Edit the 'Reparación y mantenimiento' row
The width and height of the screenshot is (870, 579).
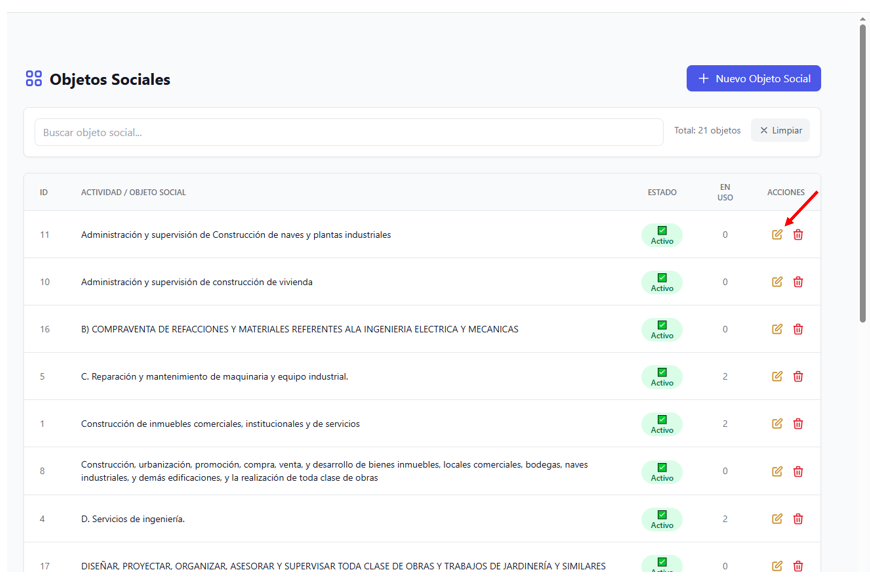[777, 376]
